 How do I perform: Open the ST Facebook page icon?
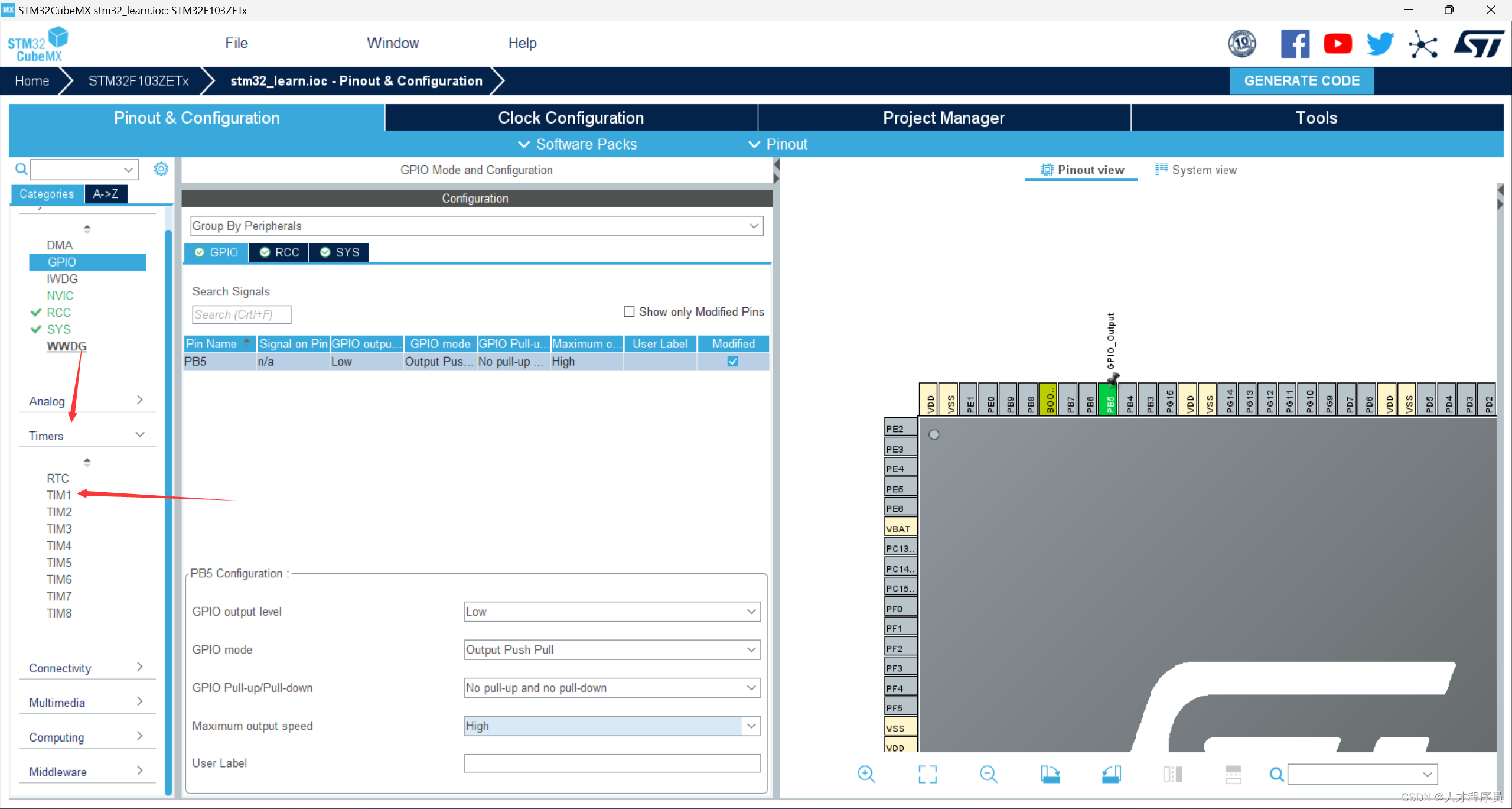(1295, 44)
